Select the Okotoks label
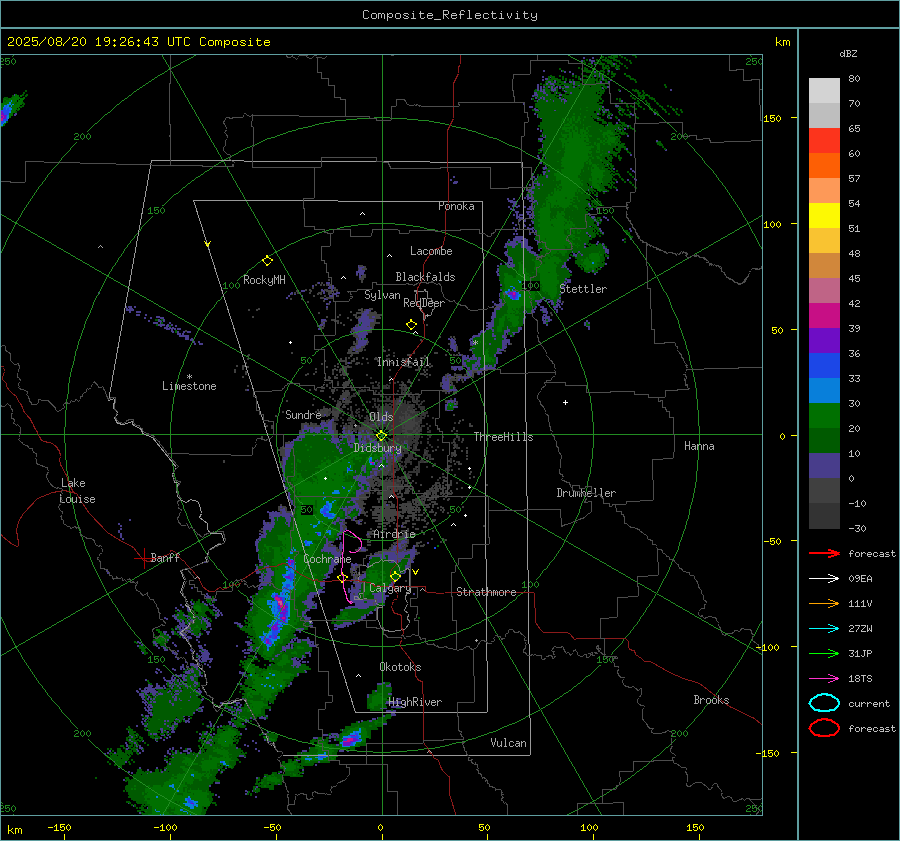 pos(400,667)
